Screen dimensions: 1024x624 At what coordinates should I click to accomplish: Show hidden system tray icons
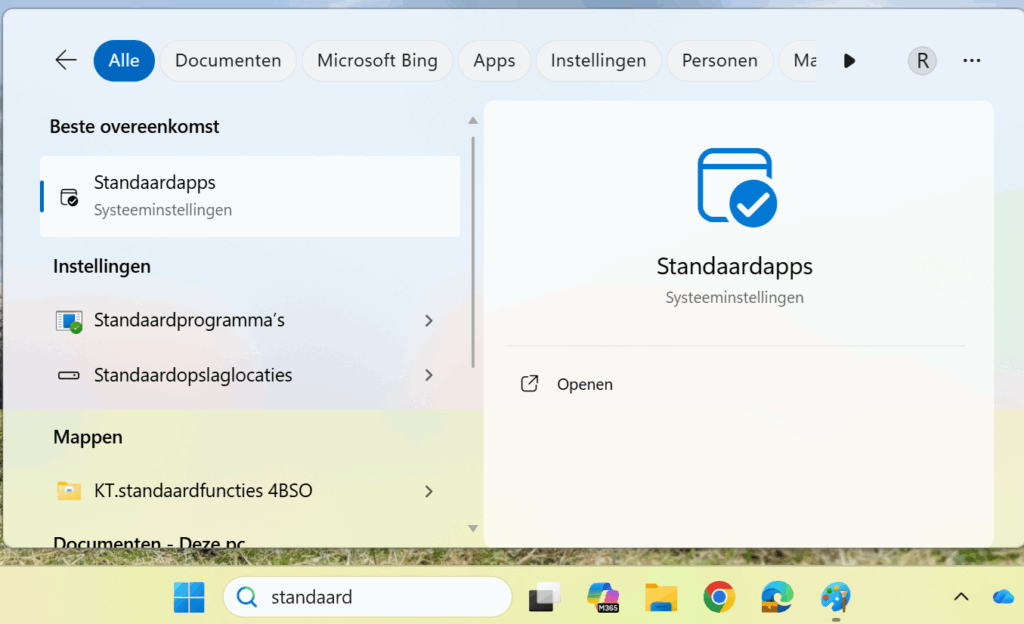(961, 597)
